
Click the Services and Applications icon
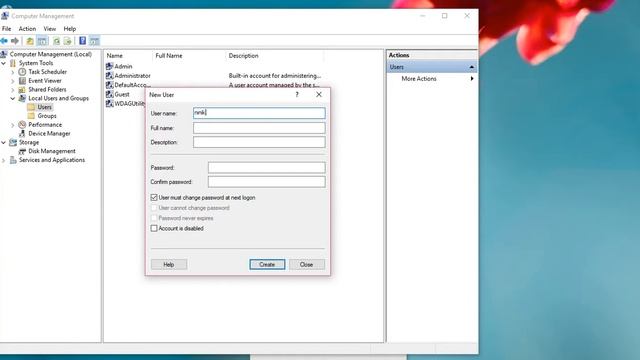[13, 160]
